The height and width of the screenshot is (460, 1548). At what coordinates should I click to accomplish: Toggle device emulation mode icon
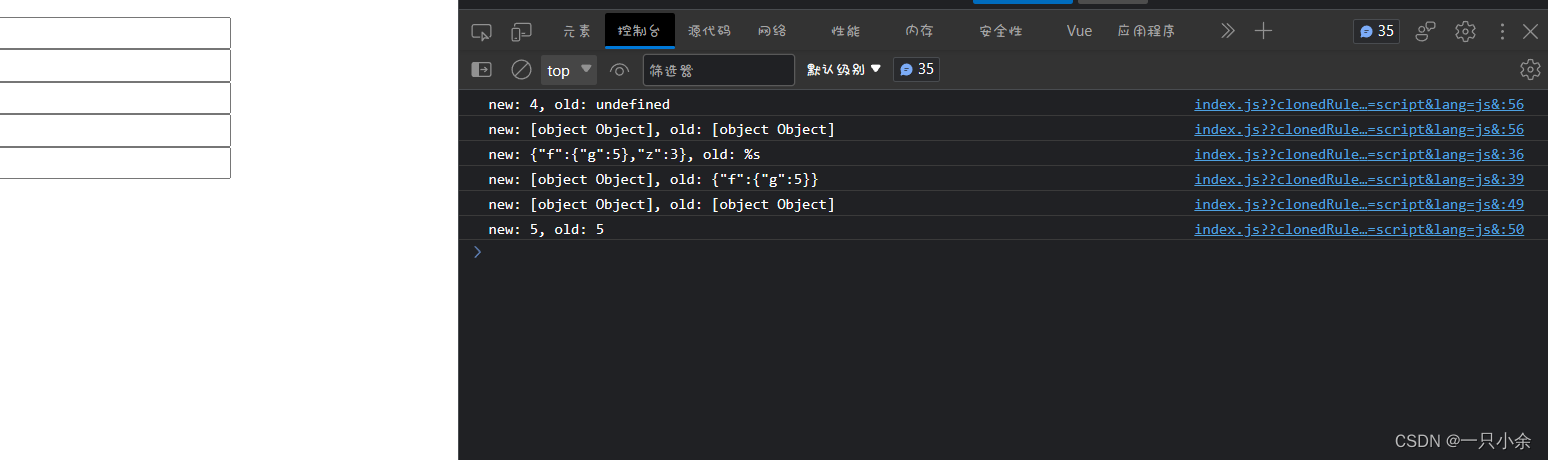(521, 32)
